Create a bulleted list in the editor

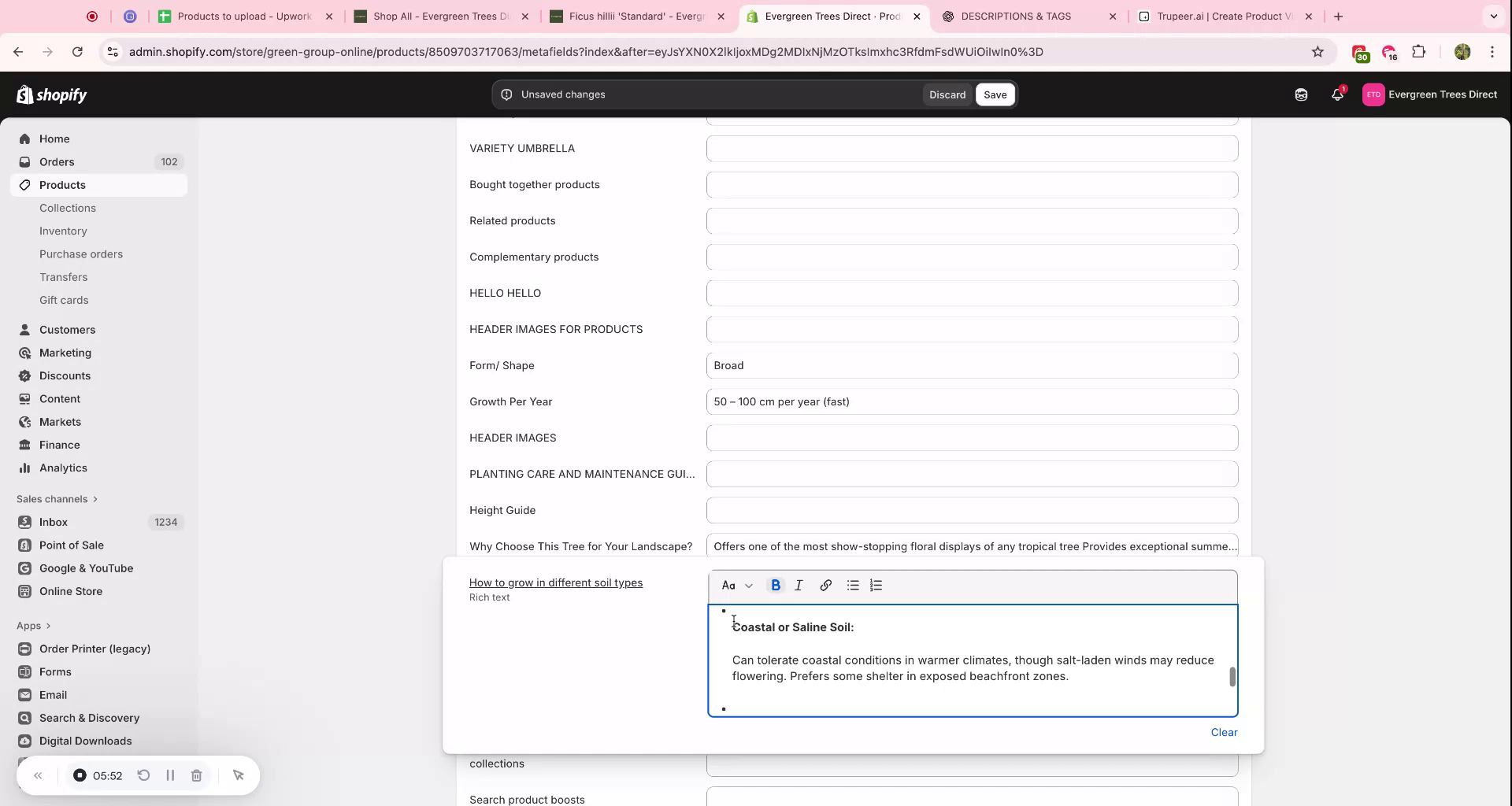click(851, 585)
